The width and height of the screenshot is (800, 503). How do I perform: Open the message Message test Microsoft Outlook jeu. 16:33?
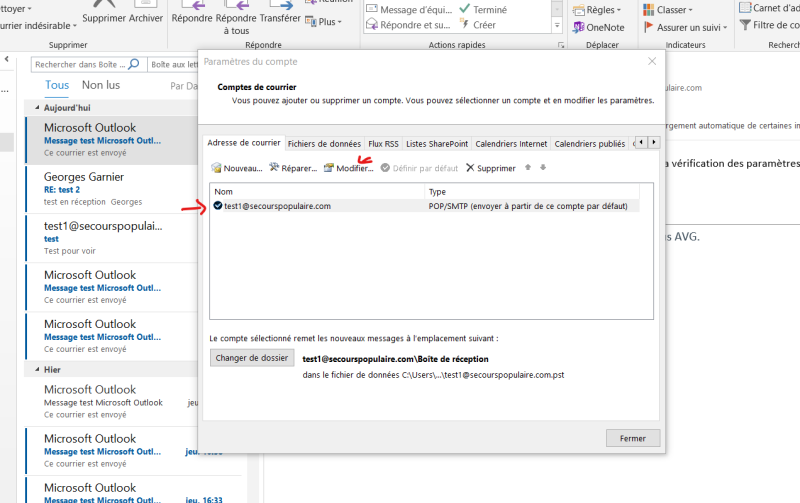[x=134, y=492]
